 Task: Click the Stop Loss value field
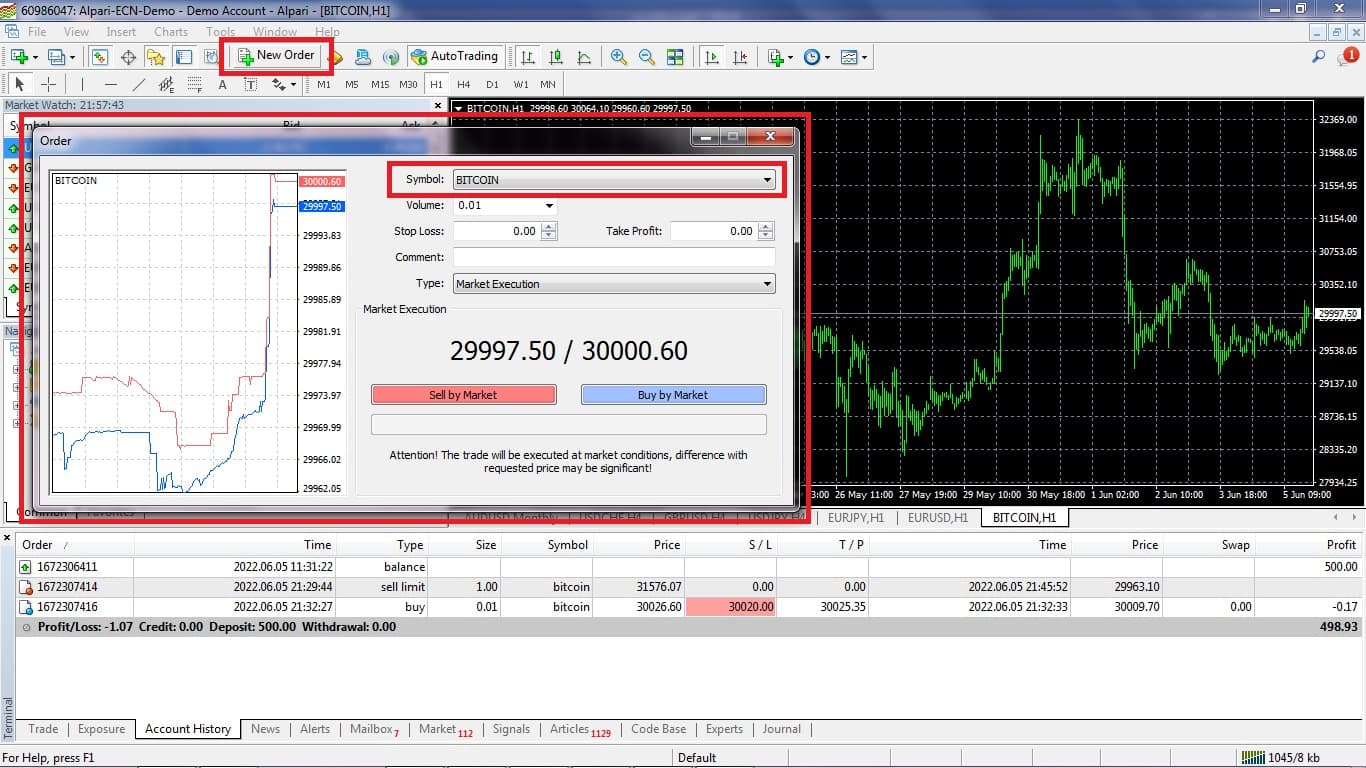(x=496, y=231)
